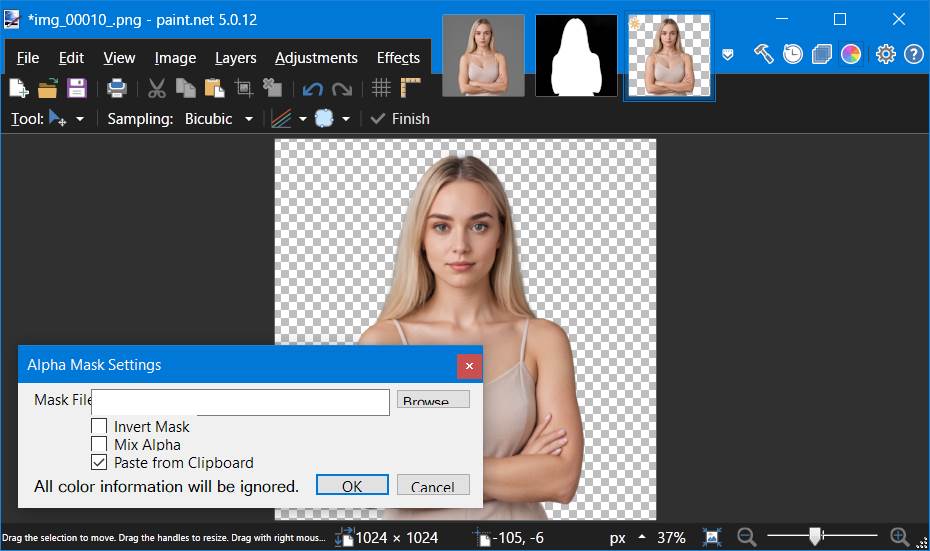This screenshot has height=551, width=930.
Task: Copy selection using the copy icon
Action: pos(186,88)
